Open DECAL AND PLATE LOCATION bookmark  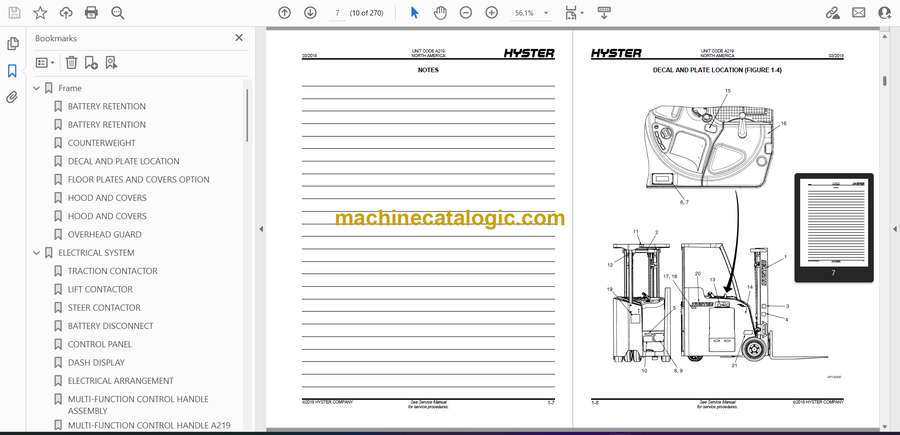(123, 161)
